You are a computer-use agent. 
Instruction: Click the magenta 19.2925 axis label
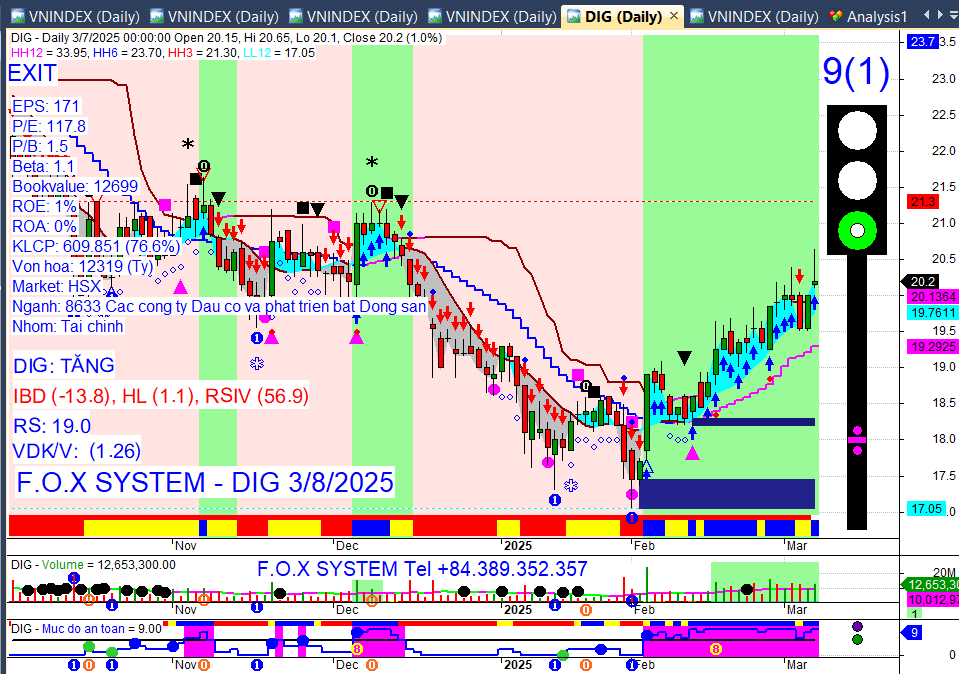[x=933, y=347]
